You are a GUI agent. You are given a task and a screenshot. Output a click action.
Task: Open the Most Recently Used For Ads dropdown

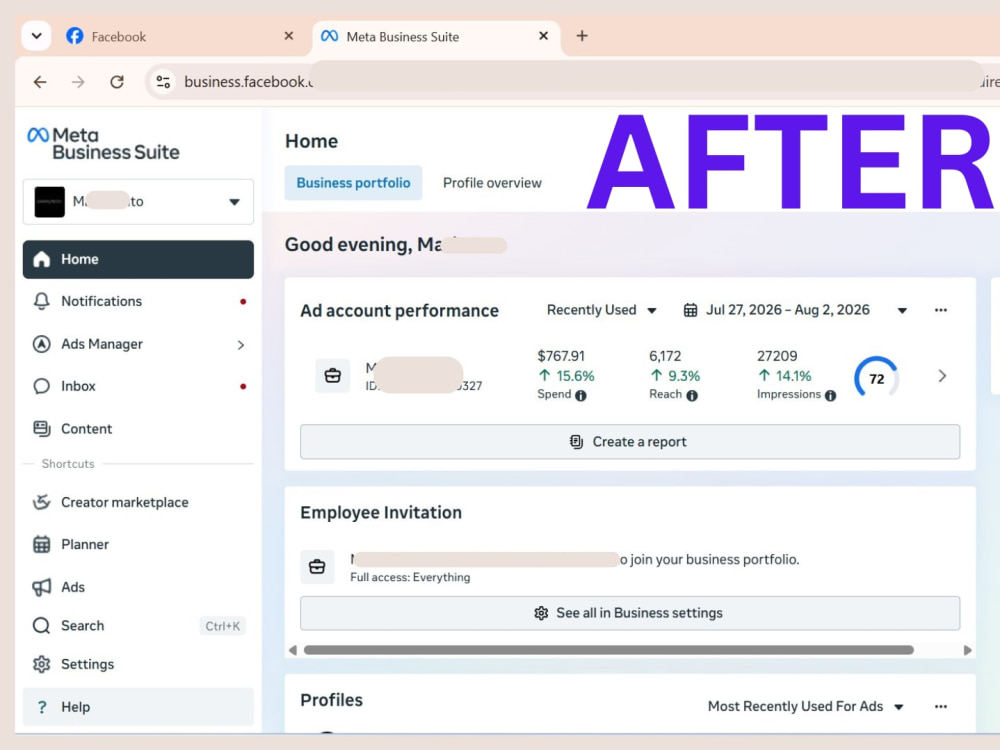tap(805, 707)
